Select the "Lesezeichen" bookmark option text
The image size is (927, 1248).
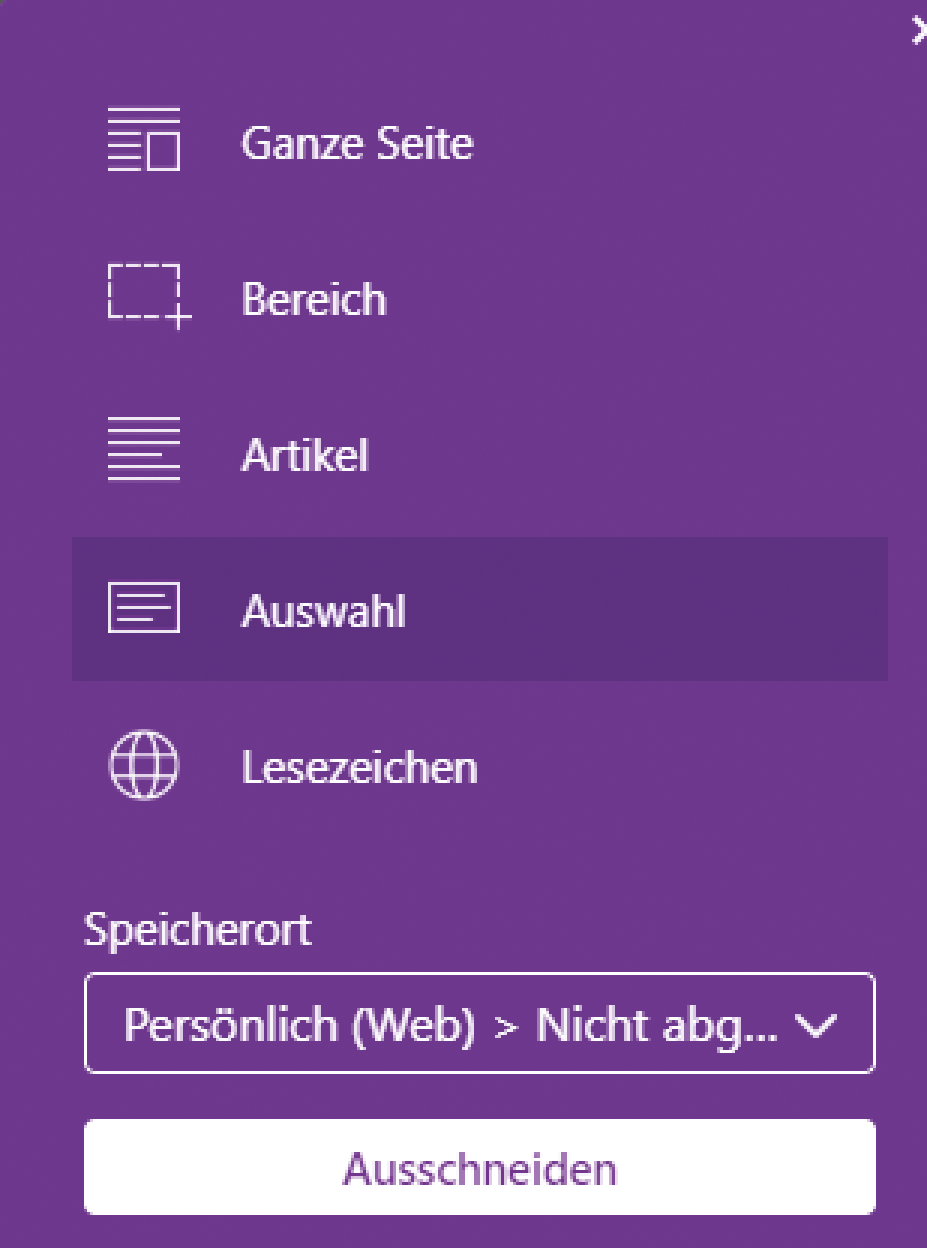tap(359, 768)
